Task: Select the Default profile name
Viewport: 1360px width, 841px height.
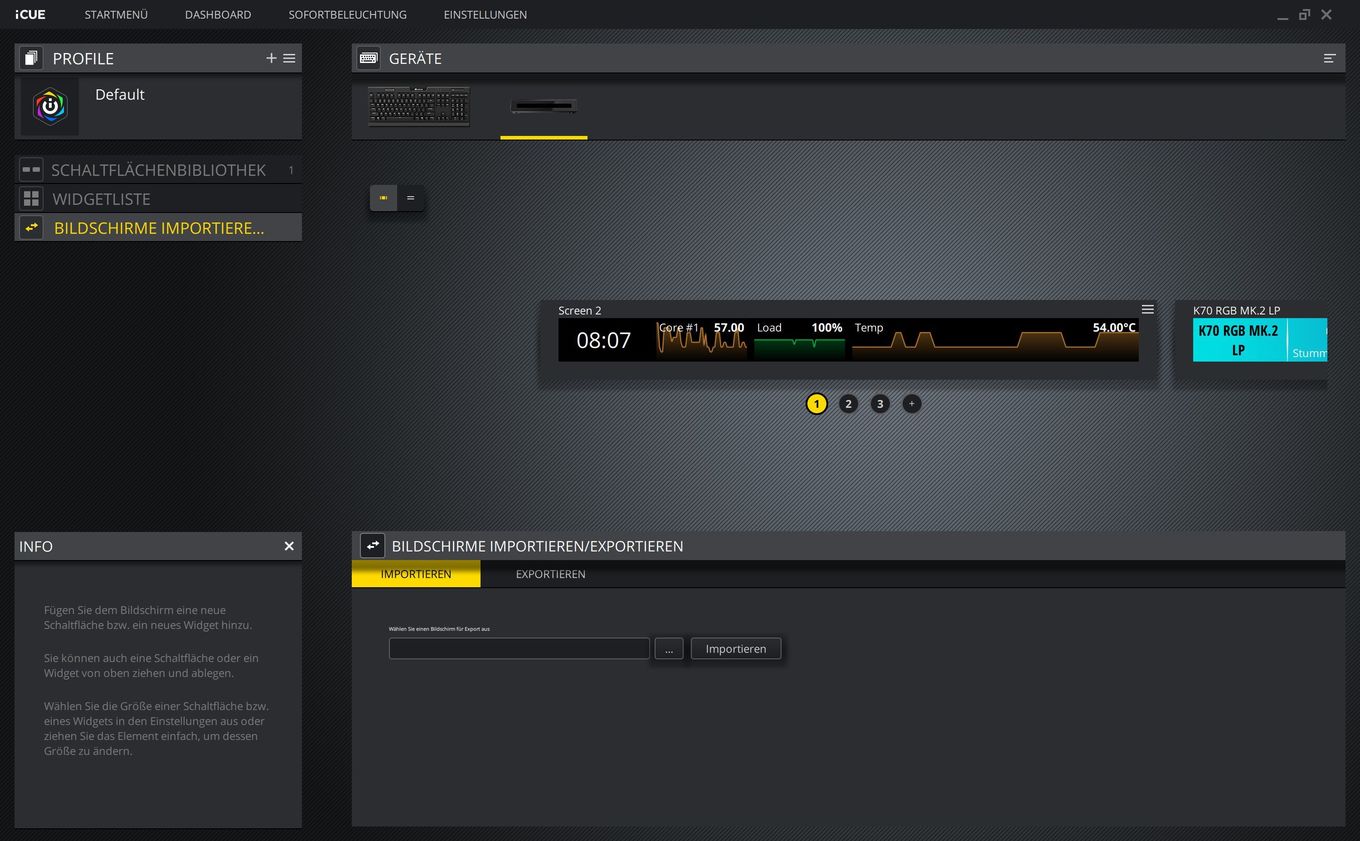Action: point(120,95)
